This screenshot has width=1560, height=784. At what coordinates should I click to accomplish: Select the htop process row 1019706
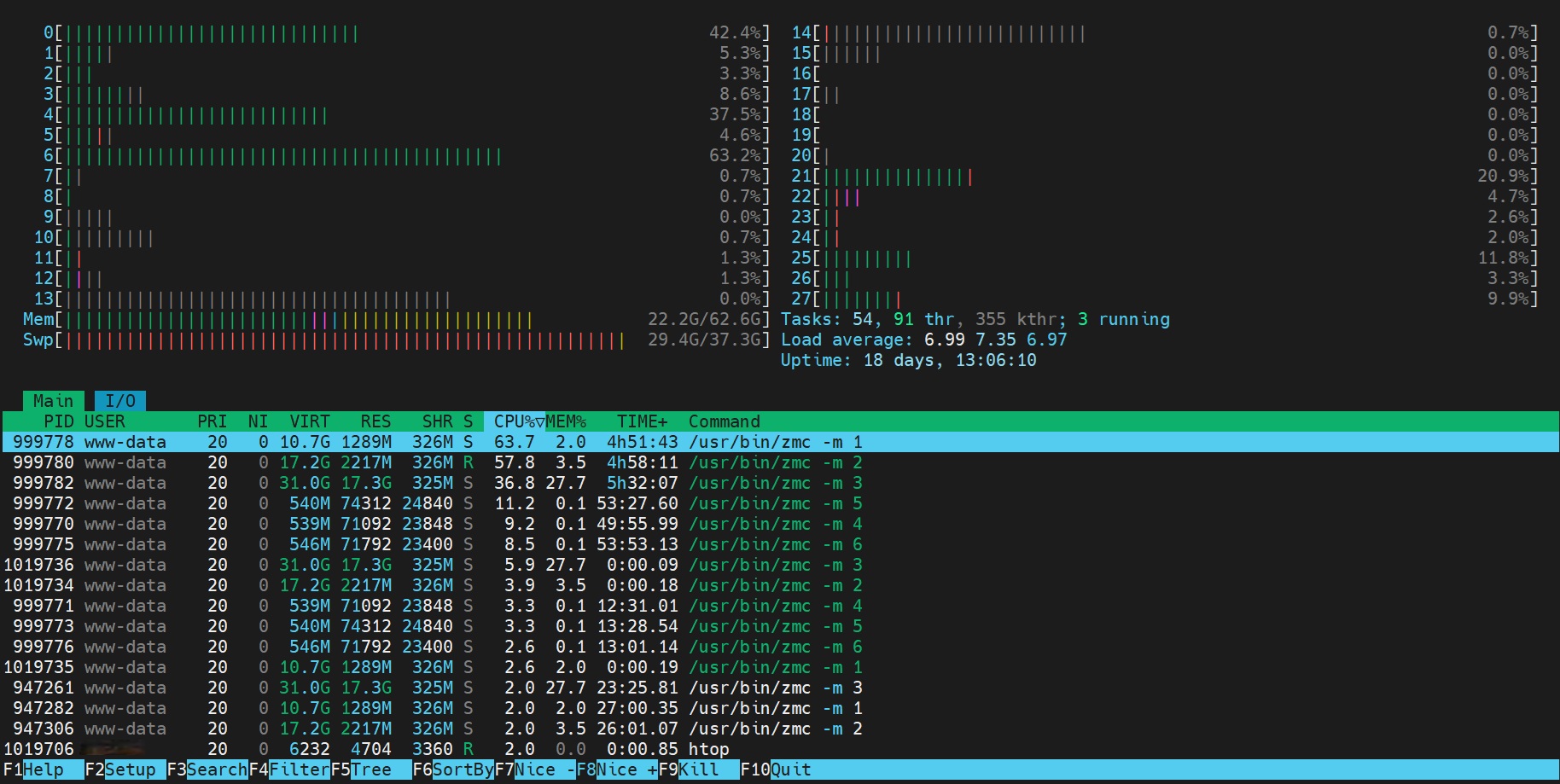point(780,749)
